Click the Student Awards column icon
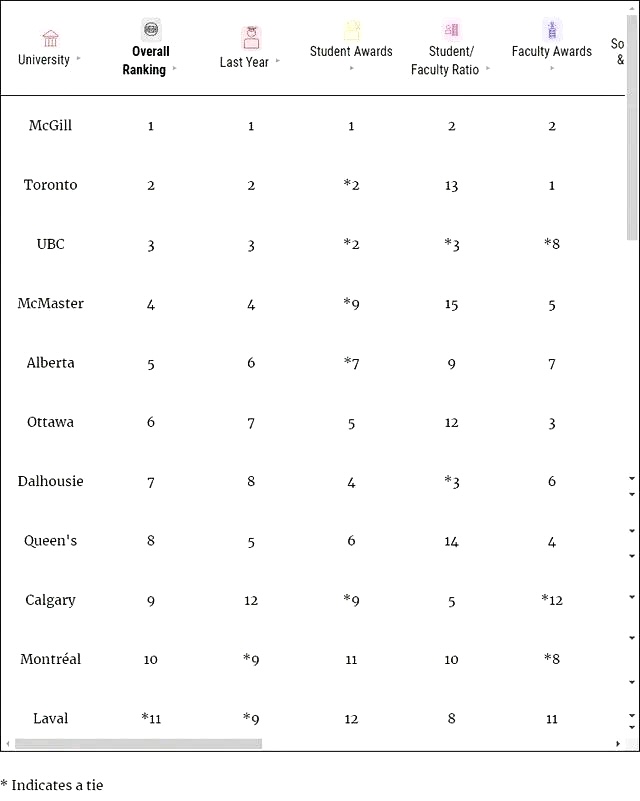The image size is (640, 801). [351, 30]
